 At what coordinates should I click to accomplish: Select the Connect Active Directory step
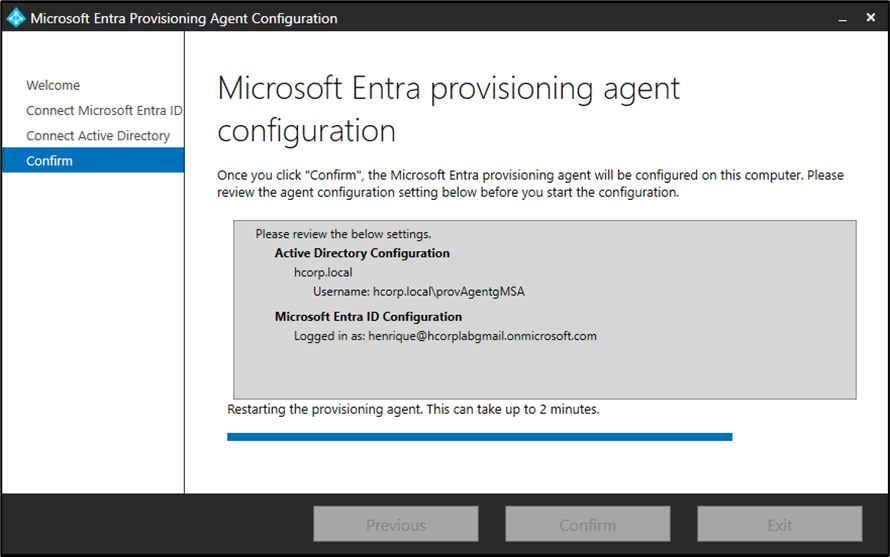(x=98, y=136)
